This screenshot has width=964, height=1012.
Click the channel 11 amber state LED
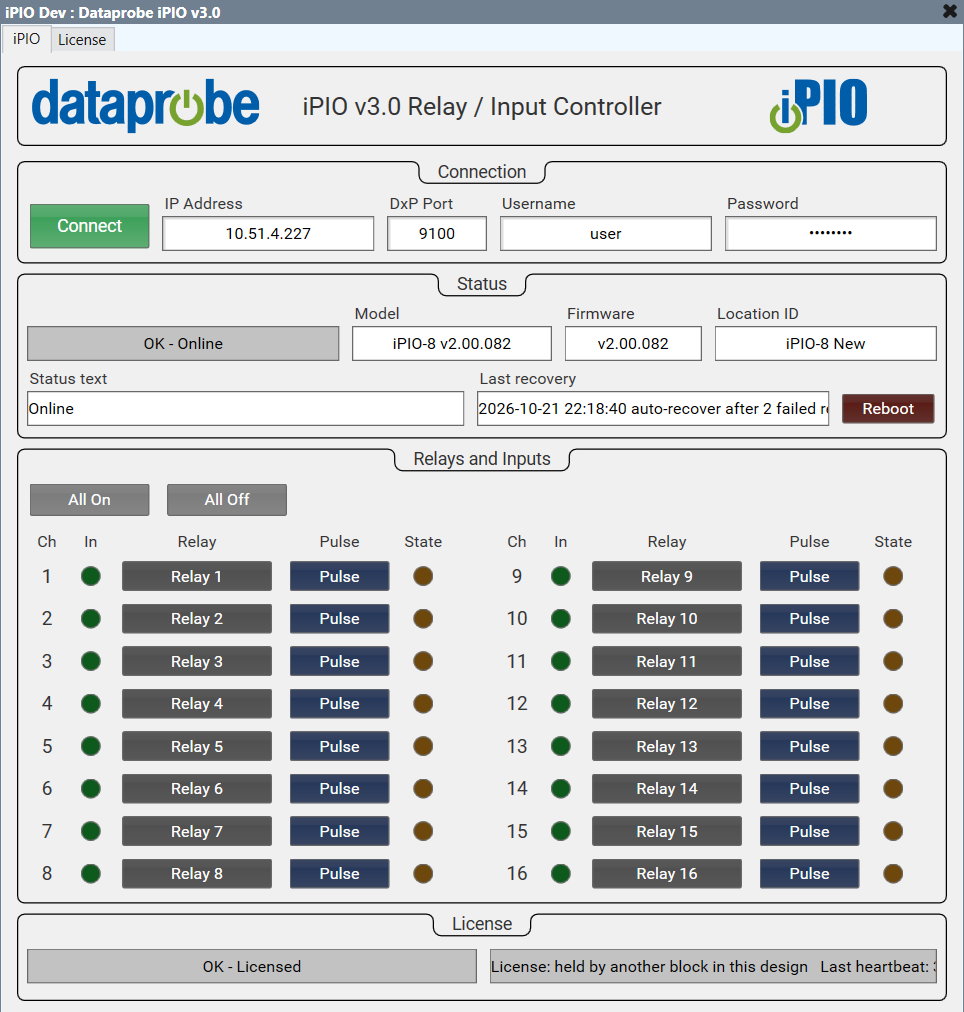pos(893,661)
